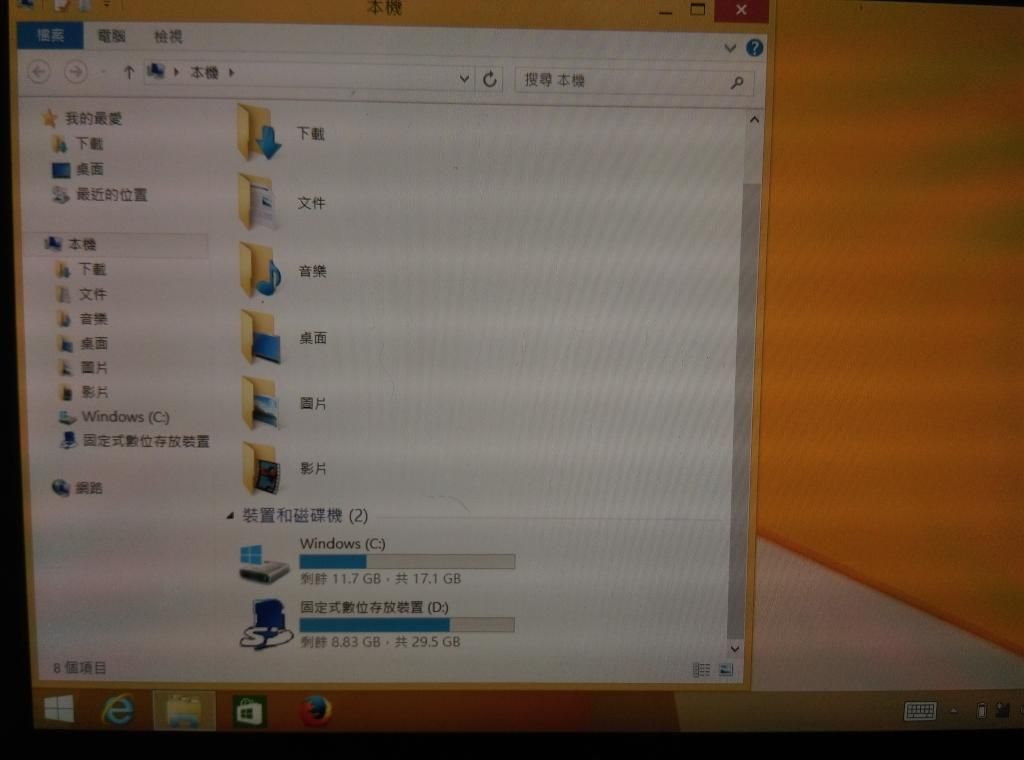Viewport: 1024px width, 760px height.
Task: Open the Windows (C:) drive icon
Action: [264, 562]
